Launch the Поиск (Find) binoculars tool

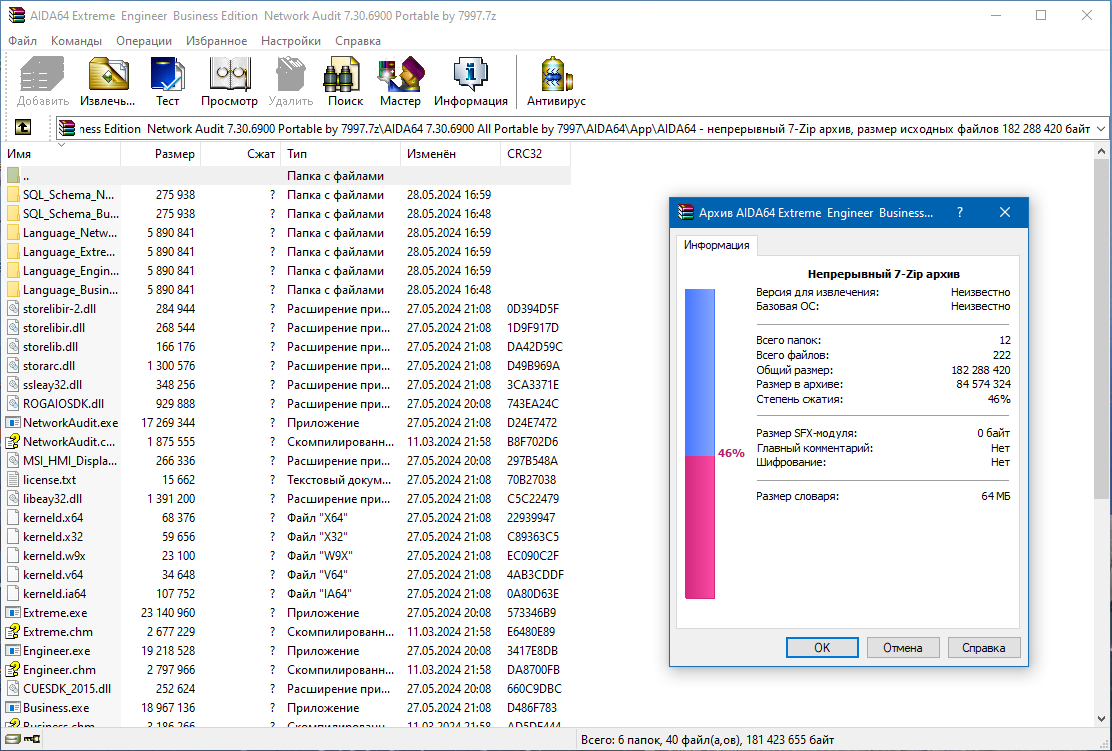coord(345,81)
